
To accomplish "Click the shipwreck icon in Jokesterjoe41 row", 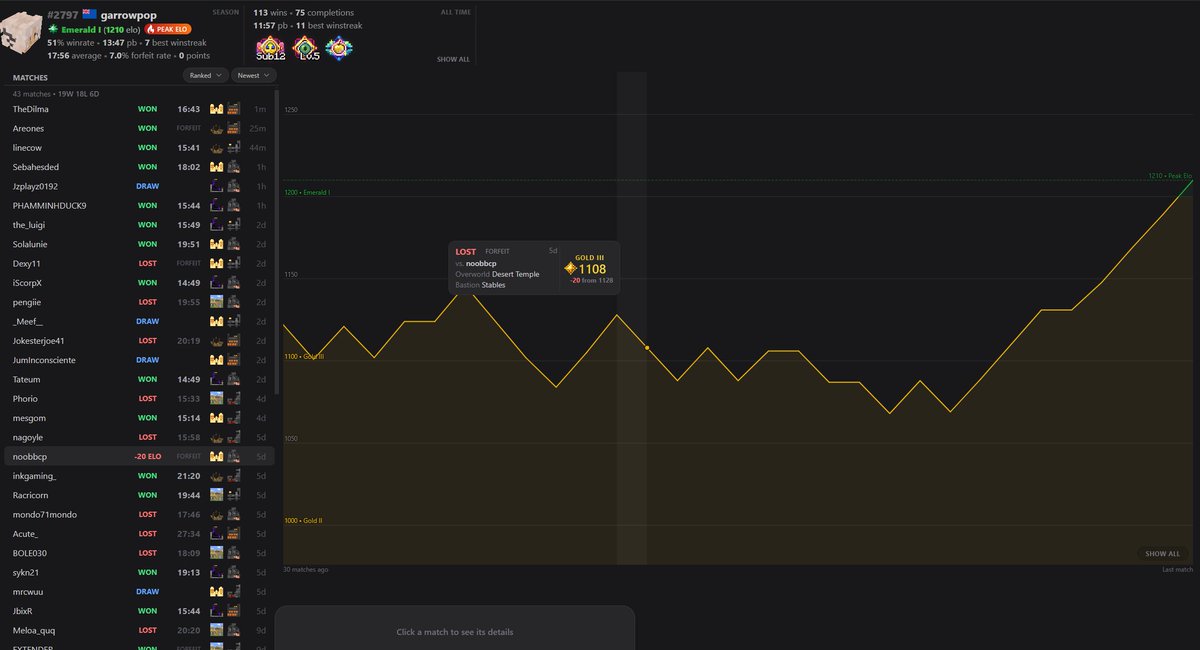I will (x=216, y=341).
